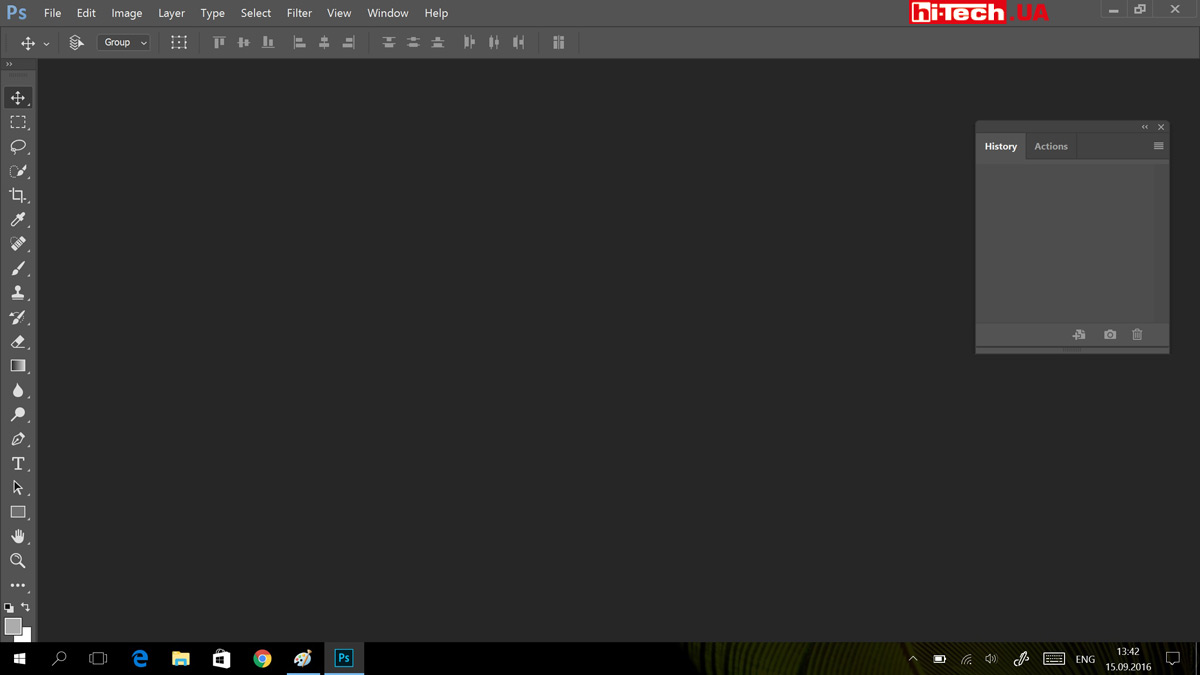Select the Lasso tool
Image resolution: width=1200 pixels, height=675 pixels.
pyautogui.click(x=18, y=146)
